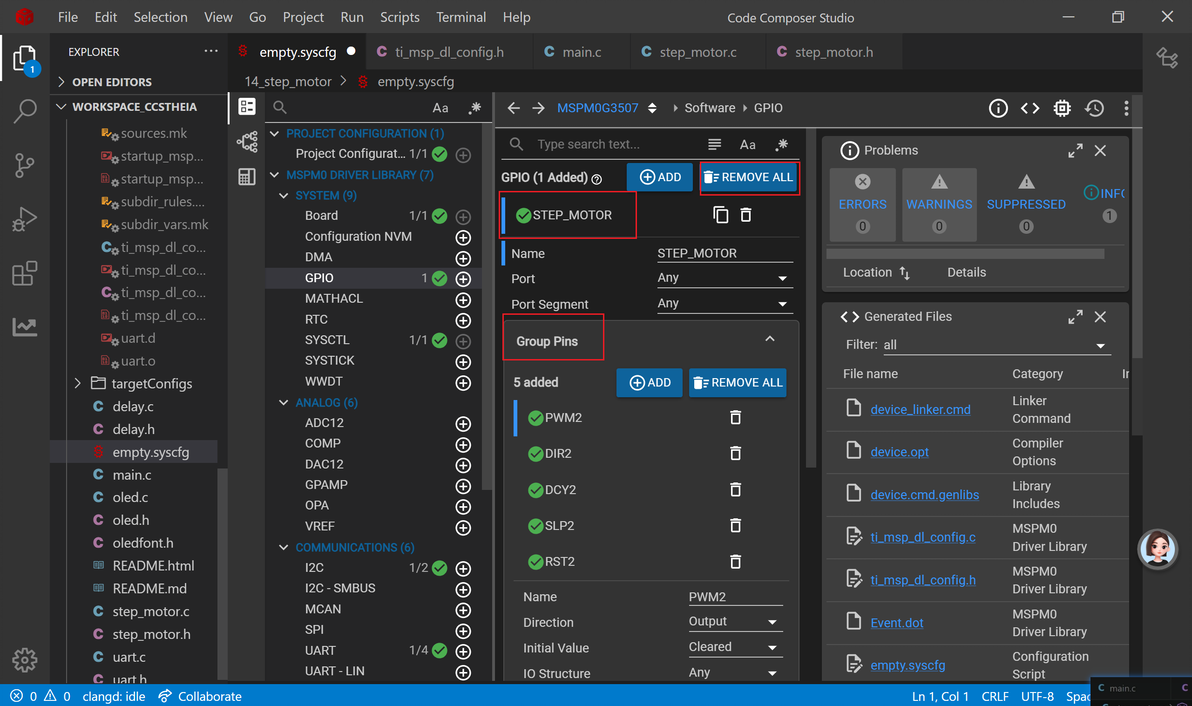Click the GPIO search text field

616,144
